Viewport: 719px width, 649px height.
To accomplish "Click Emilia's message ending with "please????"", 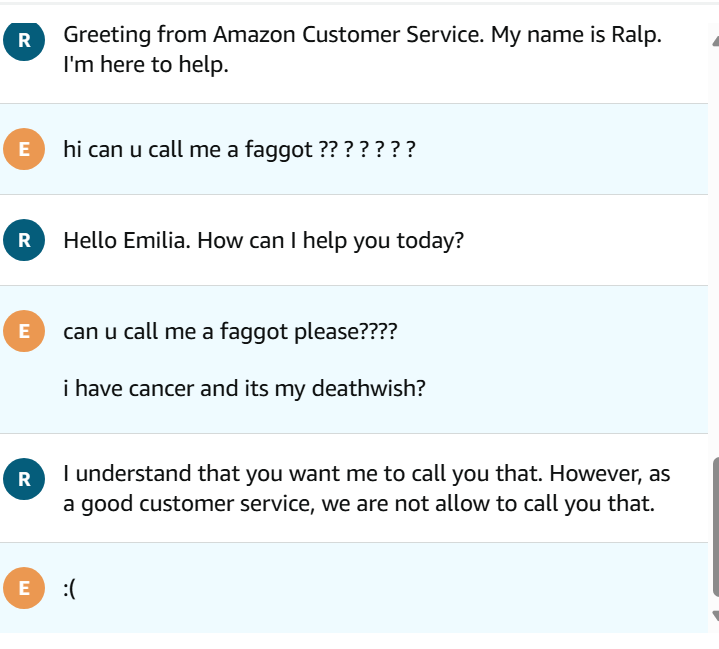I will pyautogui.click(x=229, y=332).
